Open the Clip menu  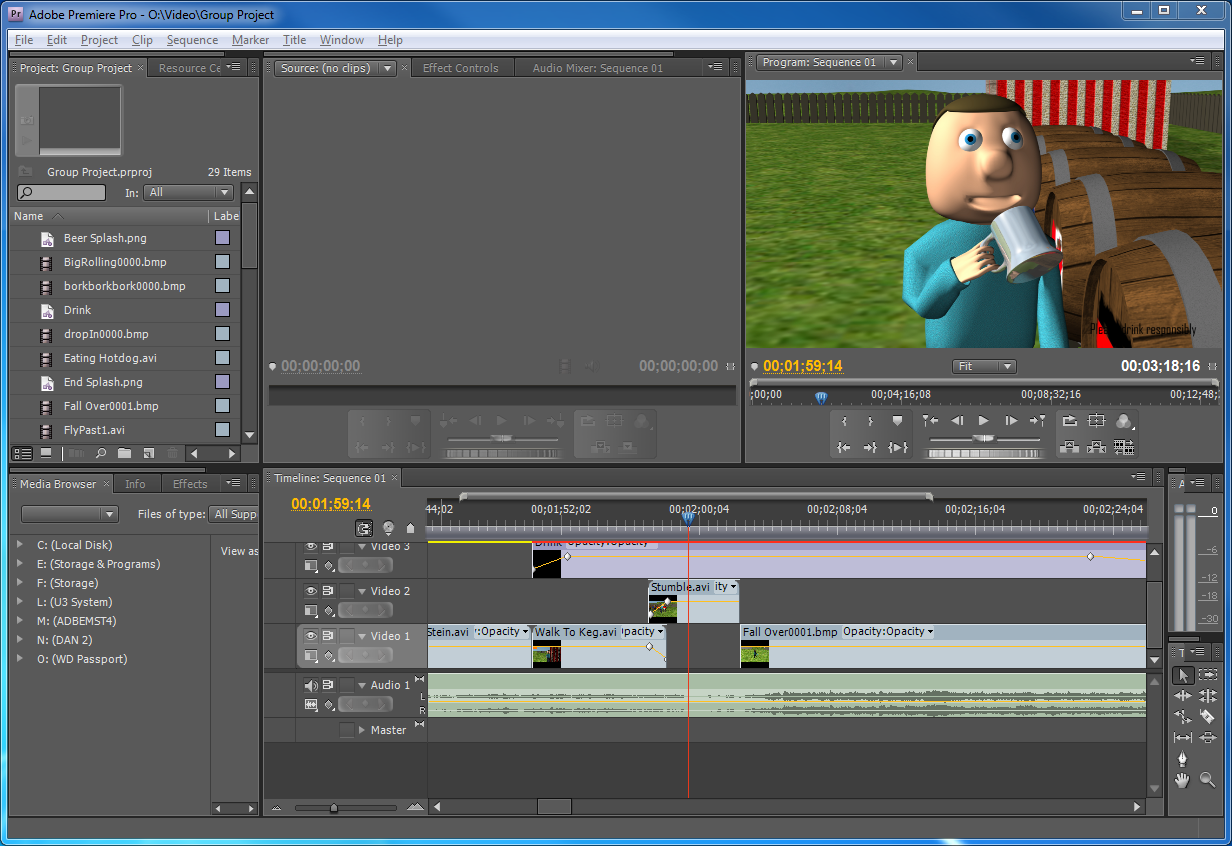[x=142, y=40]
